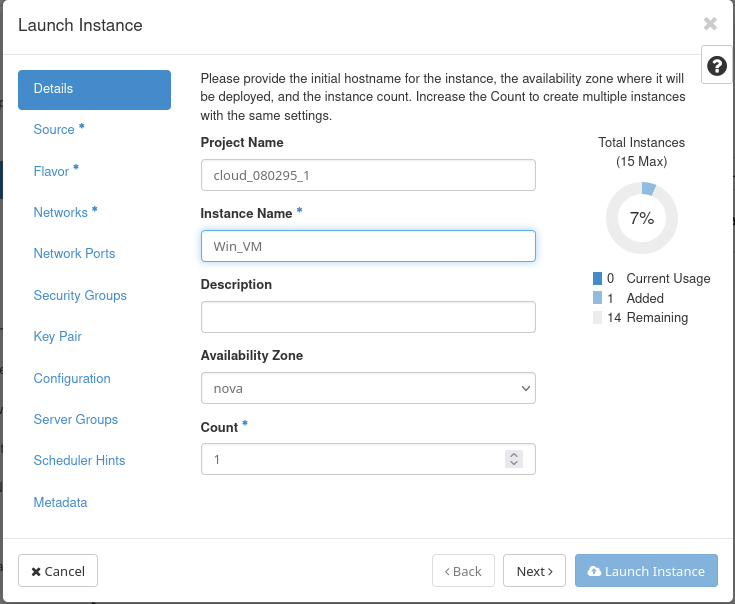Screen dimensions: 735x604
Task: Select the Server Groups tab
Action: pos(76,420)
